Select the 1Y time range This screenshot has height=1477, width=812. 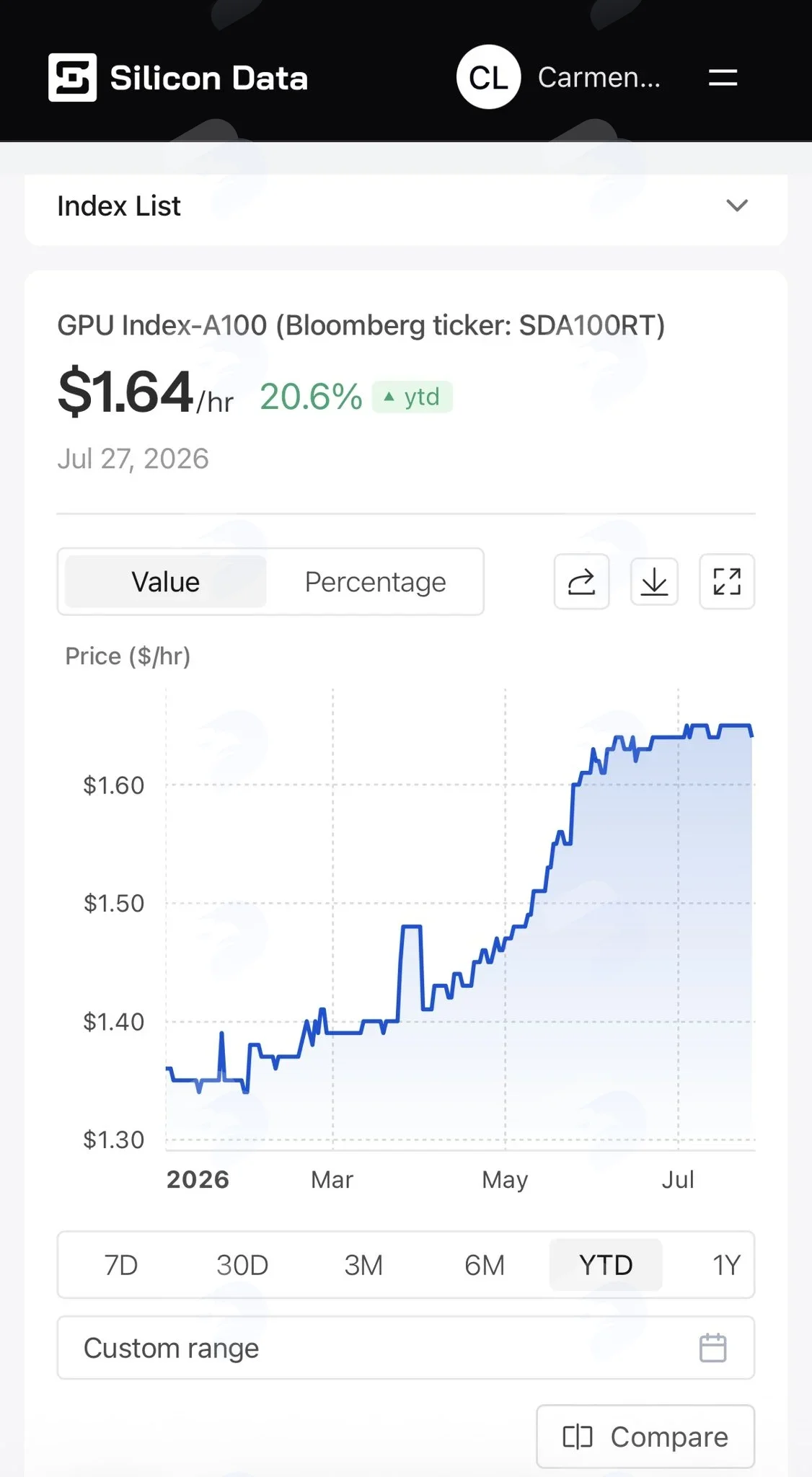coord(725,1265)
